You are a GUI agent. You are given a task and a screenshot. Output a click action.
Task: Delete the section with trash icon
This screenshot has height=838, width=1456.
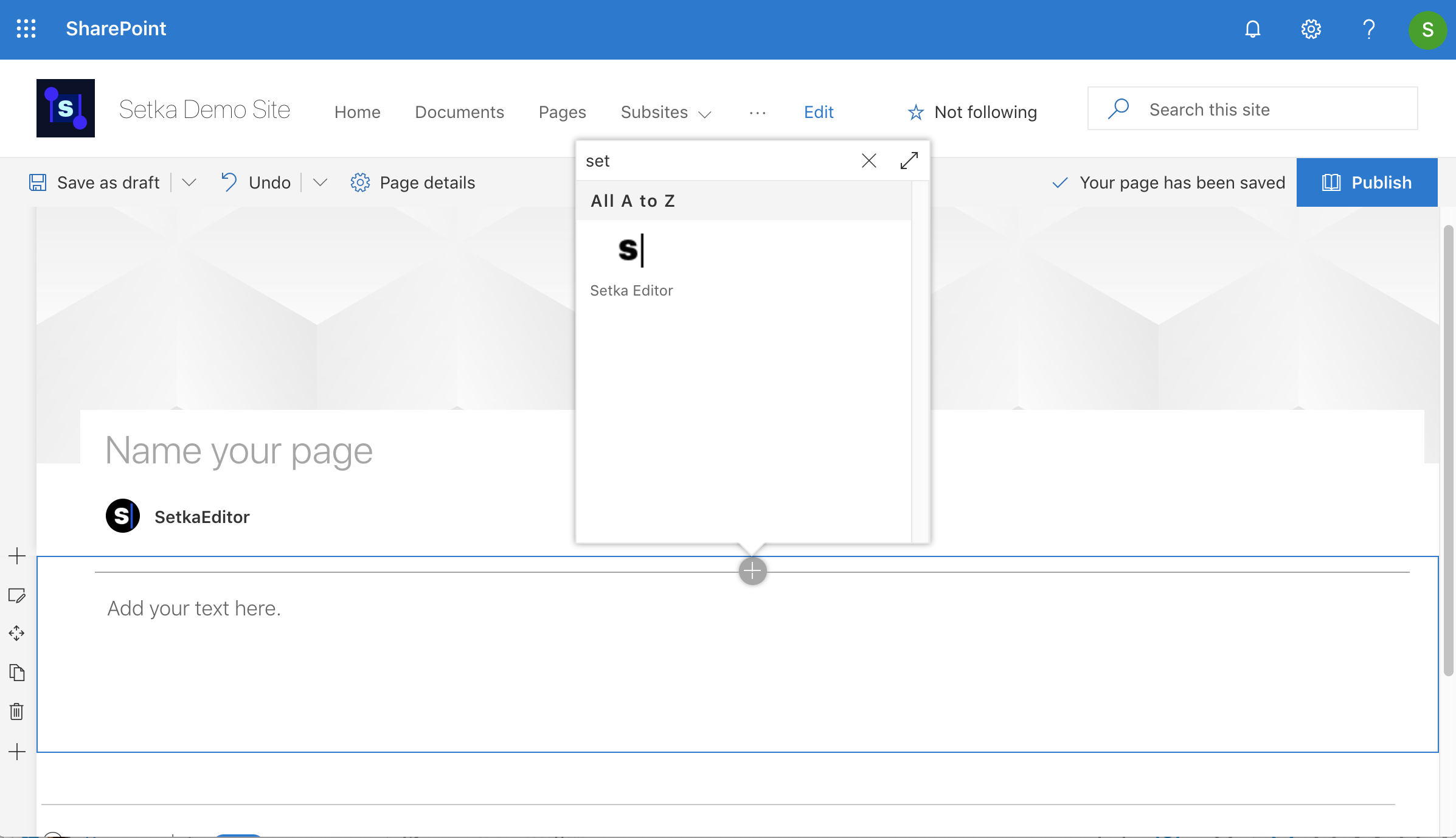pyautogui.click(x=16, y=712)
